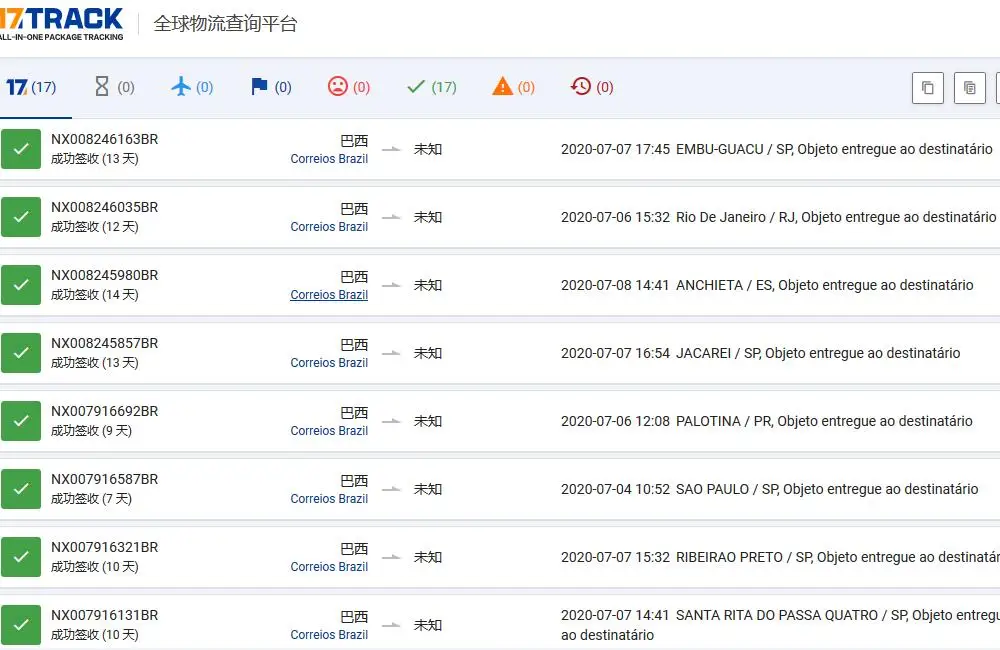Click delivered check icon for NX008246035BR
This screenshot has width=1000, height=650.
point(21,217)
